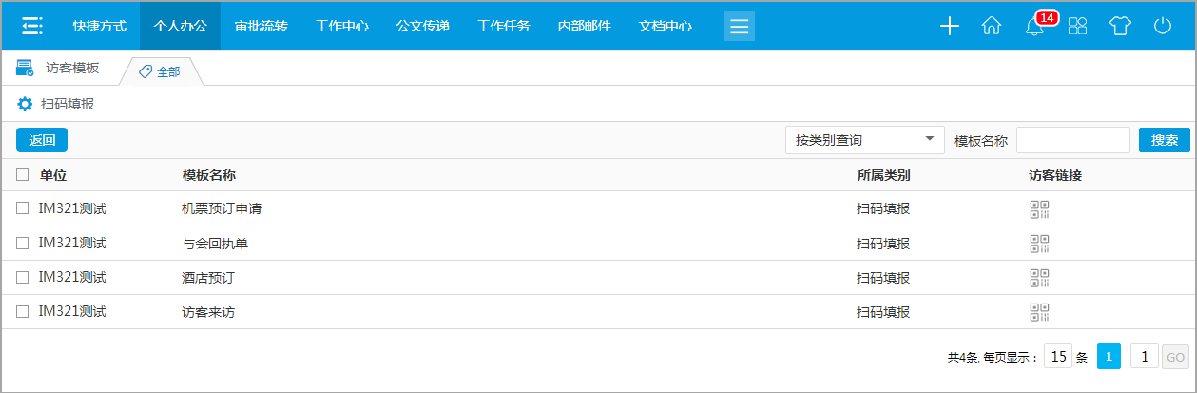This screenshot has width=1197, height=393.
Task: Click the jump-to-page input field
Action: [1144, 356]
